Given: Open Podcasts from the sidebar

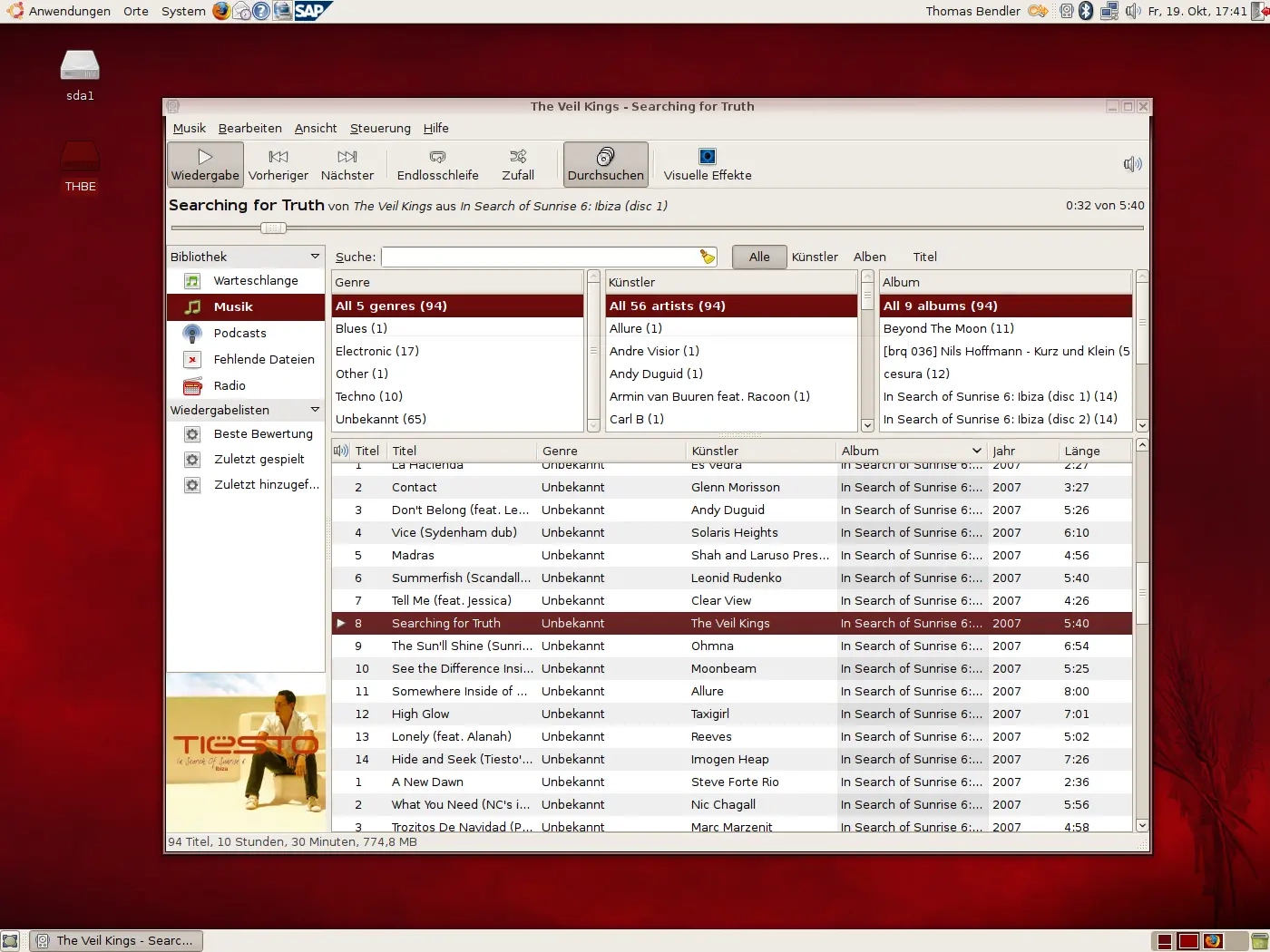Looking at the screenshot, I should [x=239, y=333].
